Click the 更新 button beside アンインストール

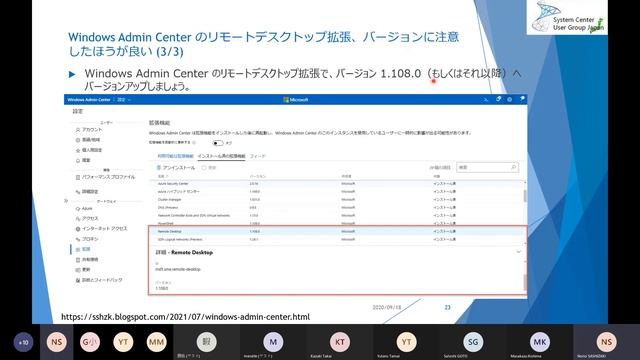(209, 168)
